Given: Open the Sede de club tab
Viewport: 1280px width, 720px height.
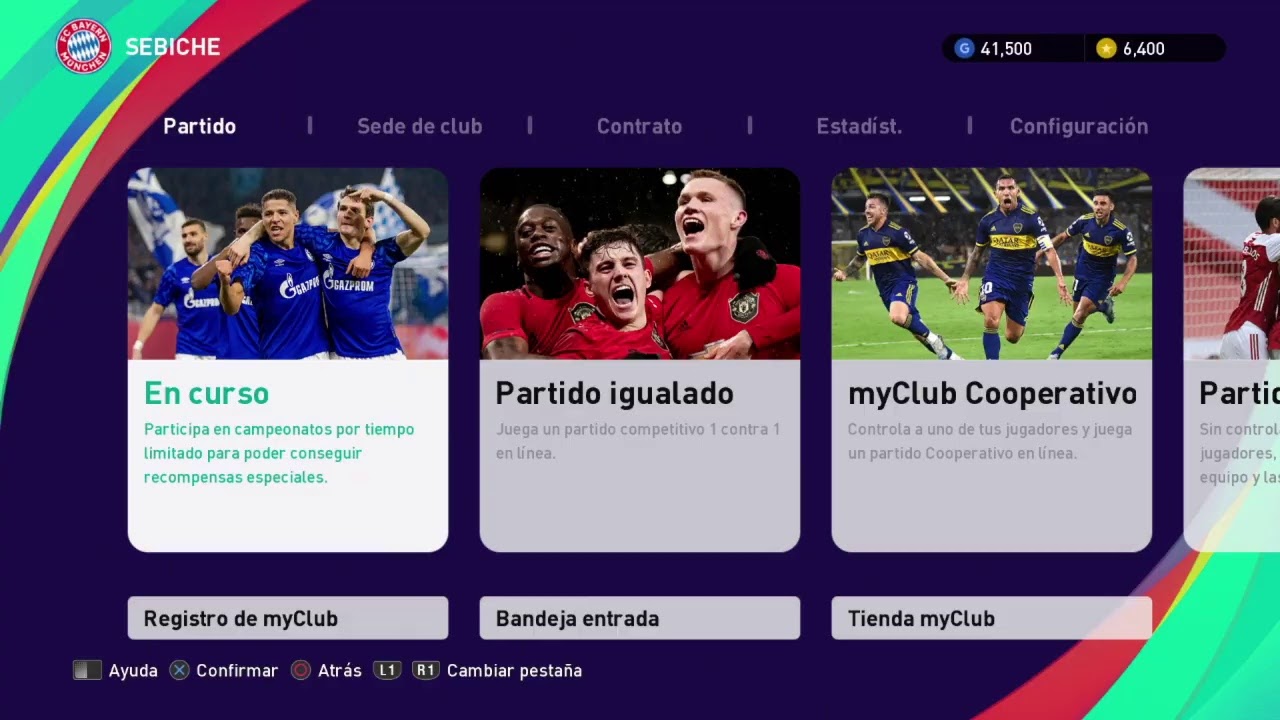Looking at the screenshot, I should (x=420, y=126).
